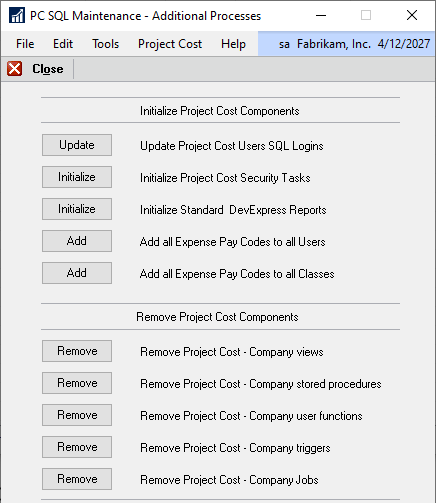
Task: Click the user 'sa' in status area
Action: pyautogui.click(x=284, y=44)
